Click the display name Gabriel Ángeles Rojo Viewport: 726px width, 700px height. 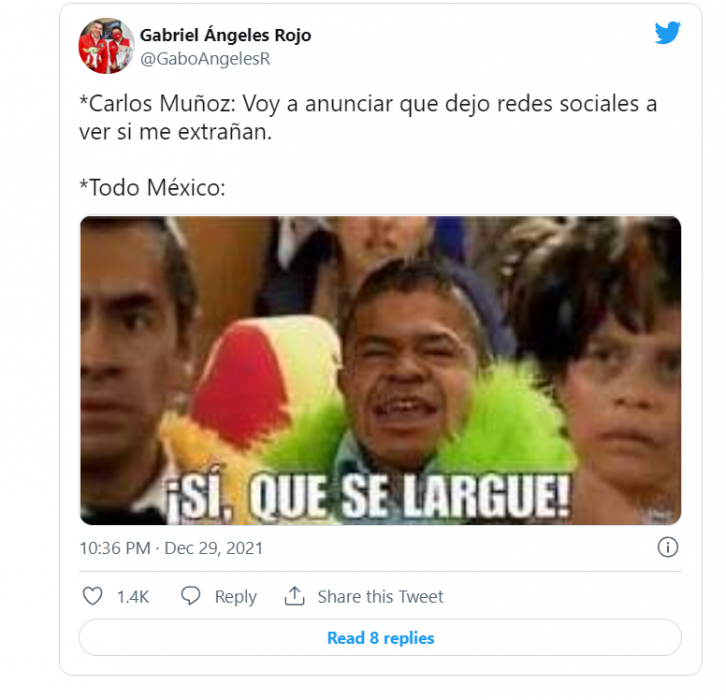(x=225, y=35)
